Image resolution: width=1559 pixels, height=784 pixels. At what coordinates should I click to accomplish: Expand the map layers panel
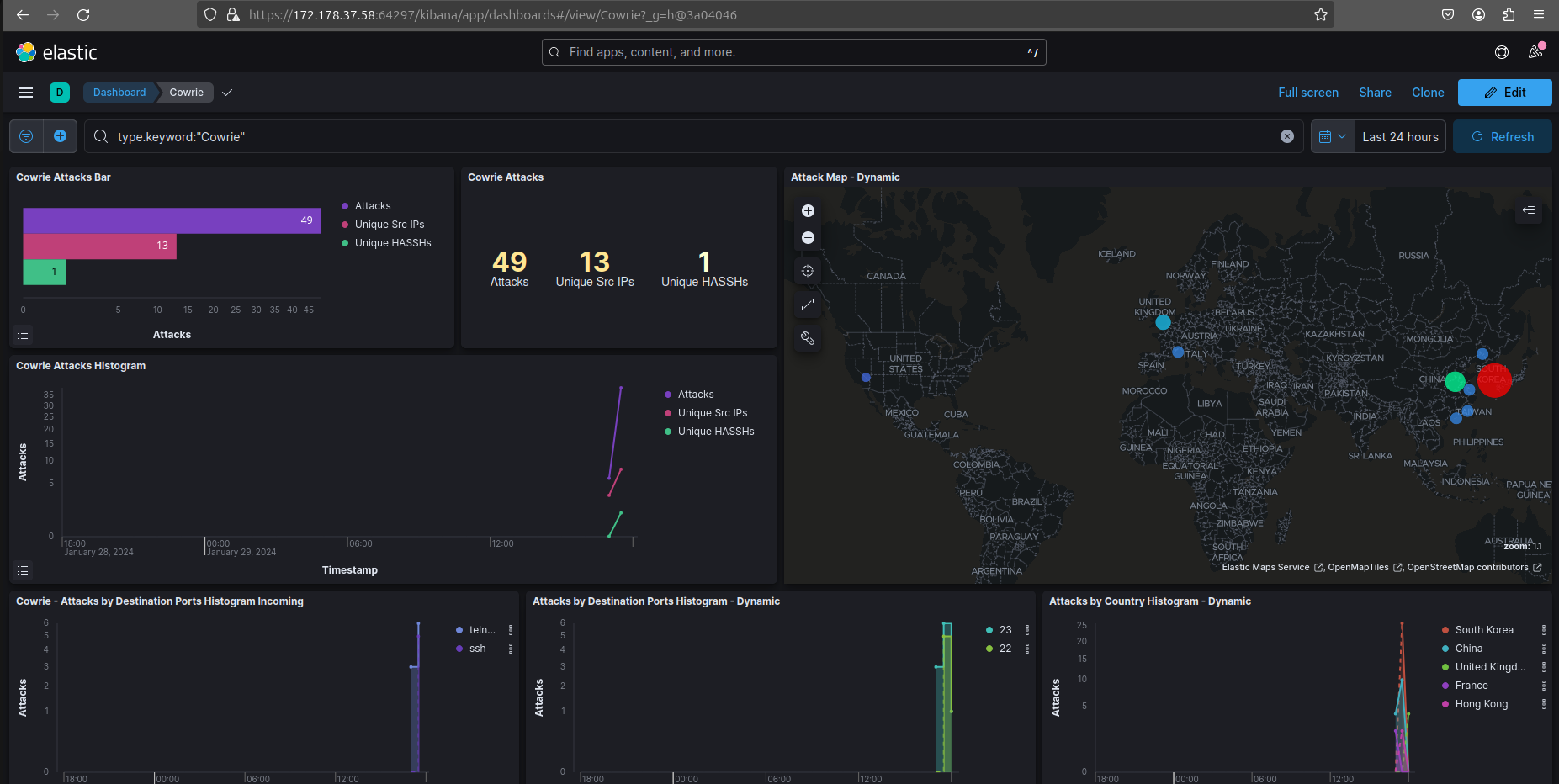[1529, 210]
